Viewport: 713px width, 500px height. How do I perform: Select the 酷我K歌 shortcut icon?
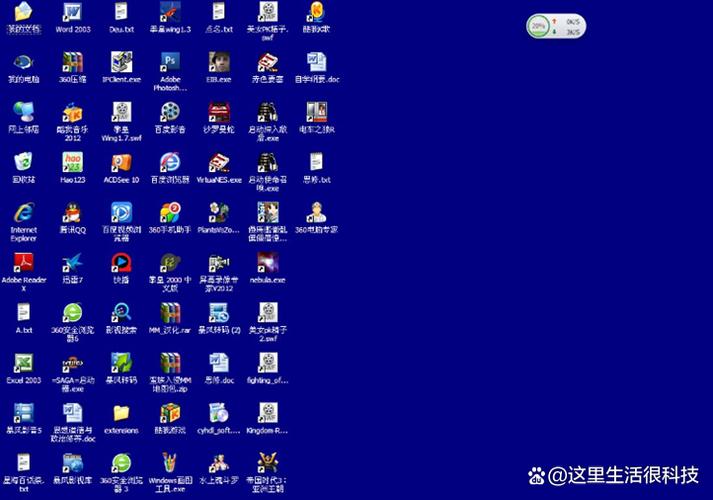tap(316, 12)
